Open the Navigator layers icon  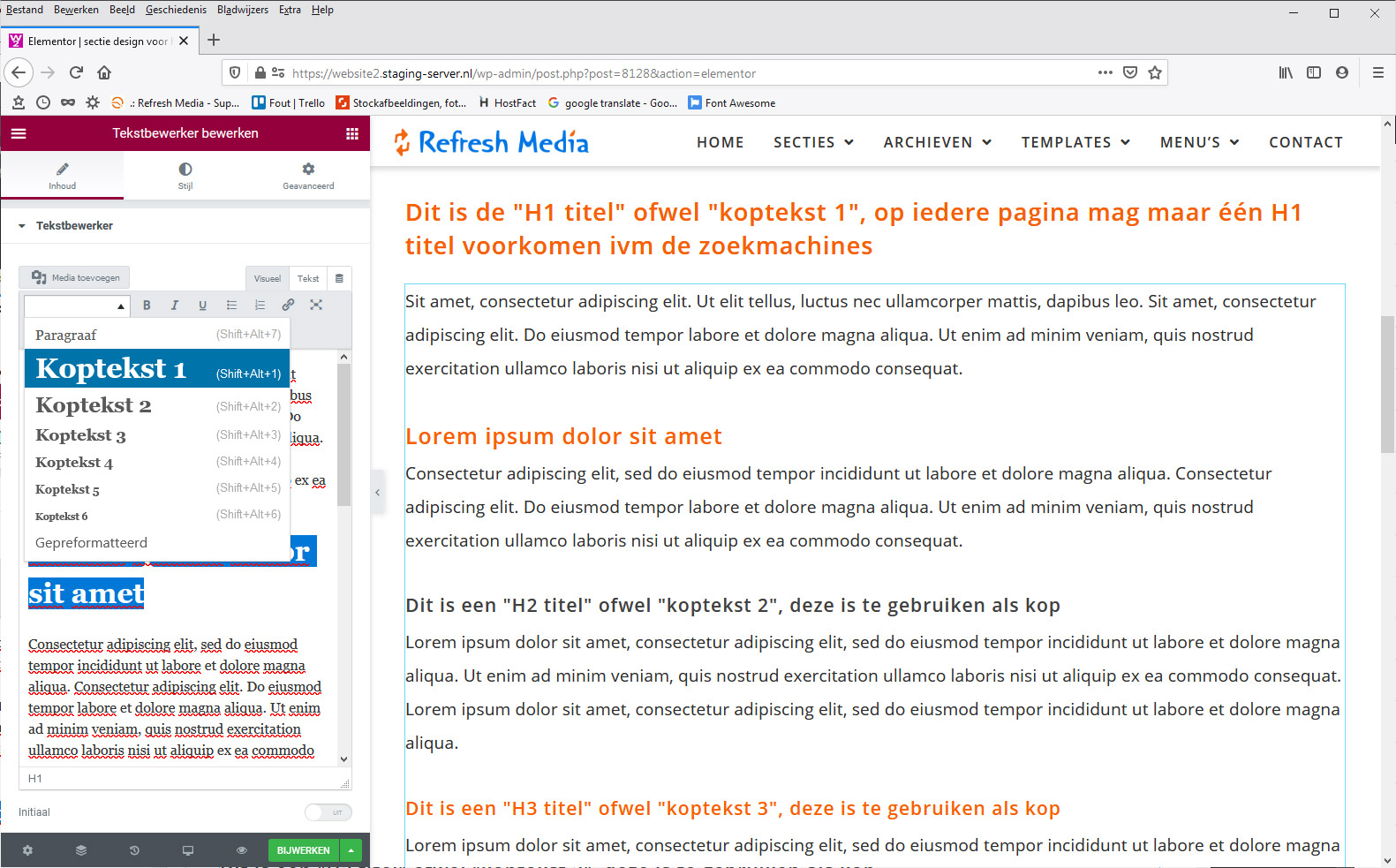(x=81, y=850)
